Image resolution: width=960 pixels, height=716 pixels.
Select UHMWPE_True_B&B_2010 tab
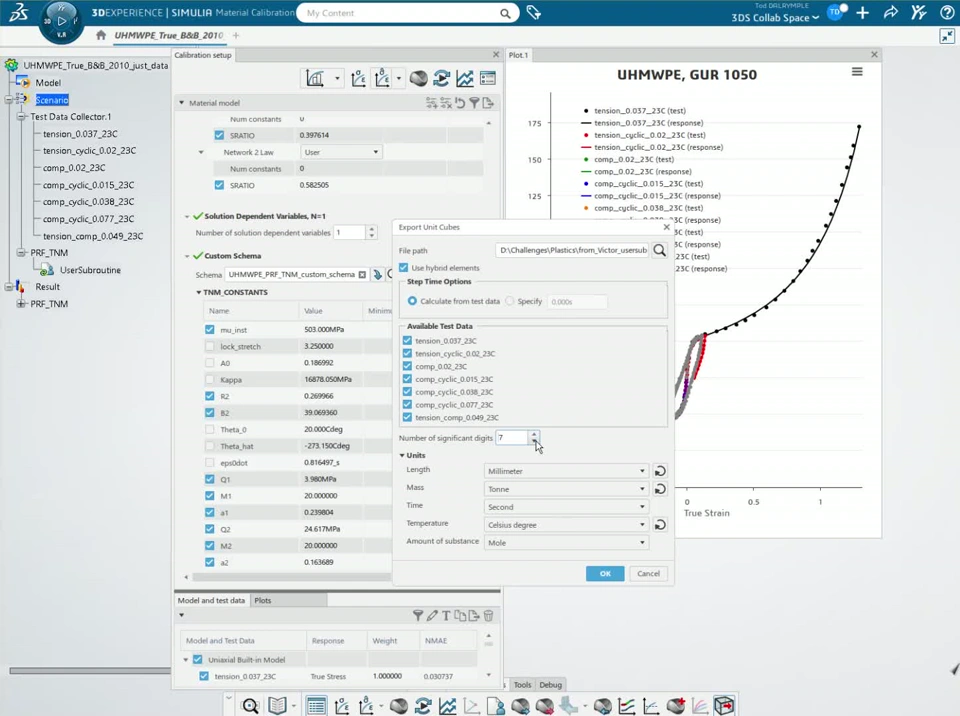click(x=168, y=36)
